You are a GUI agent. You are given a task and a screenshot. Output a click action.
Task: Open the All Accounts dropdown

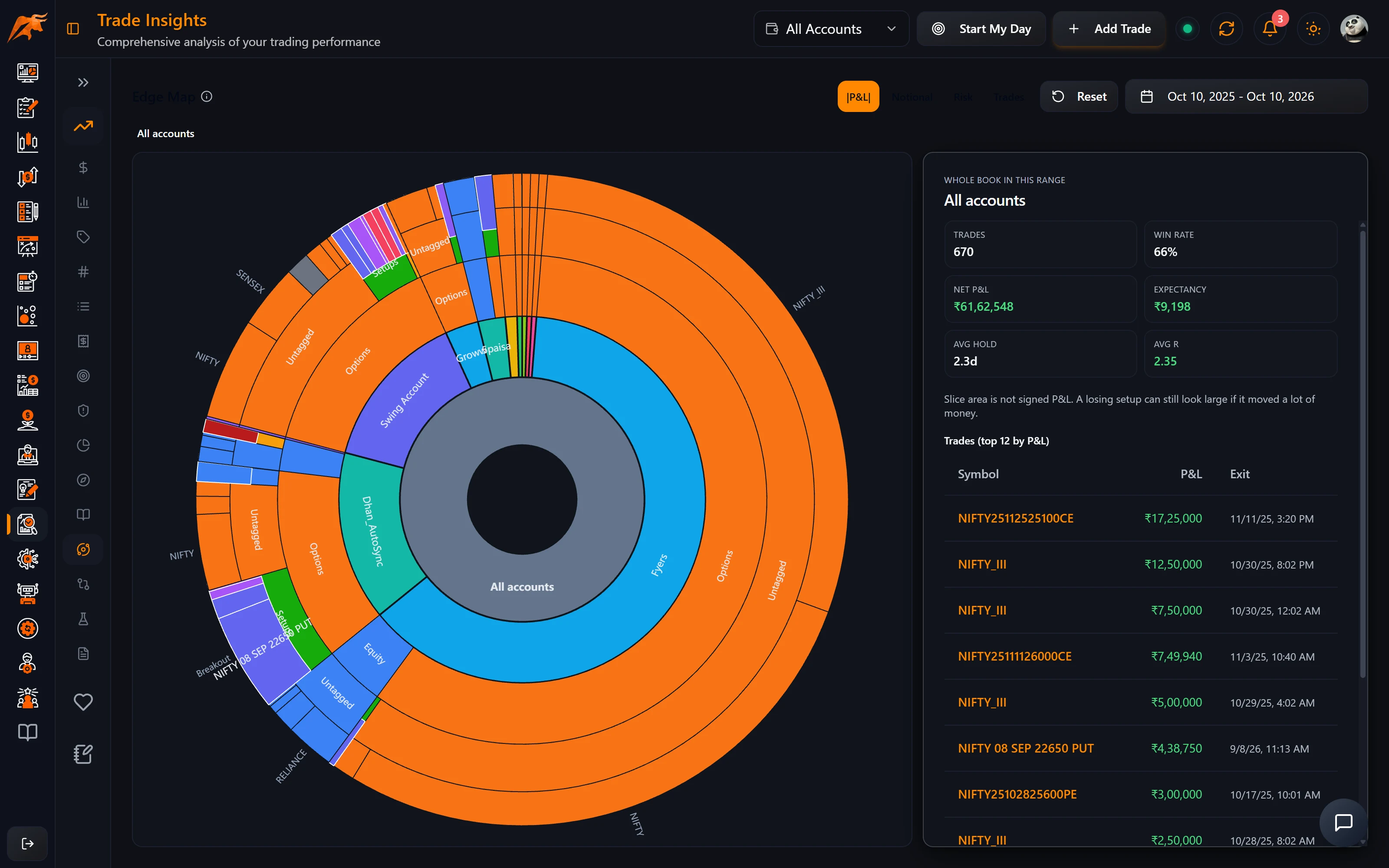pos(831,28)
